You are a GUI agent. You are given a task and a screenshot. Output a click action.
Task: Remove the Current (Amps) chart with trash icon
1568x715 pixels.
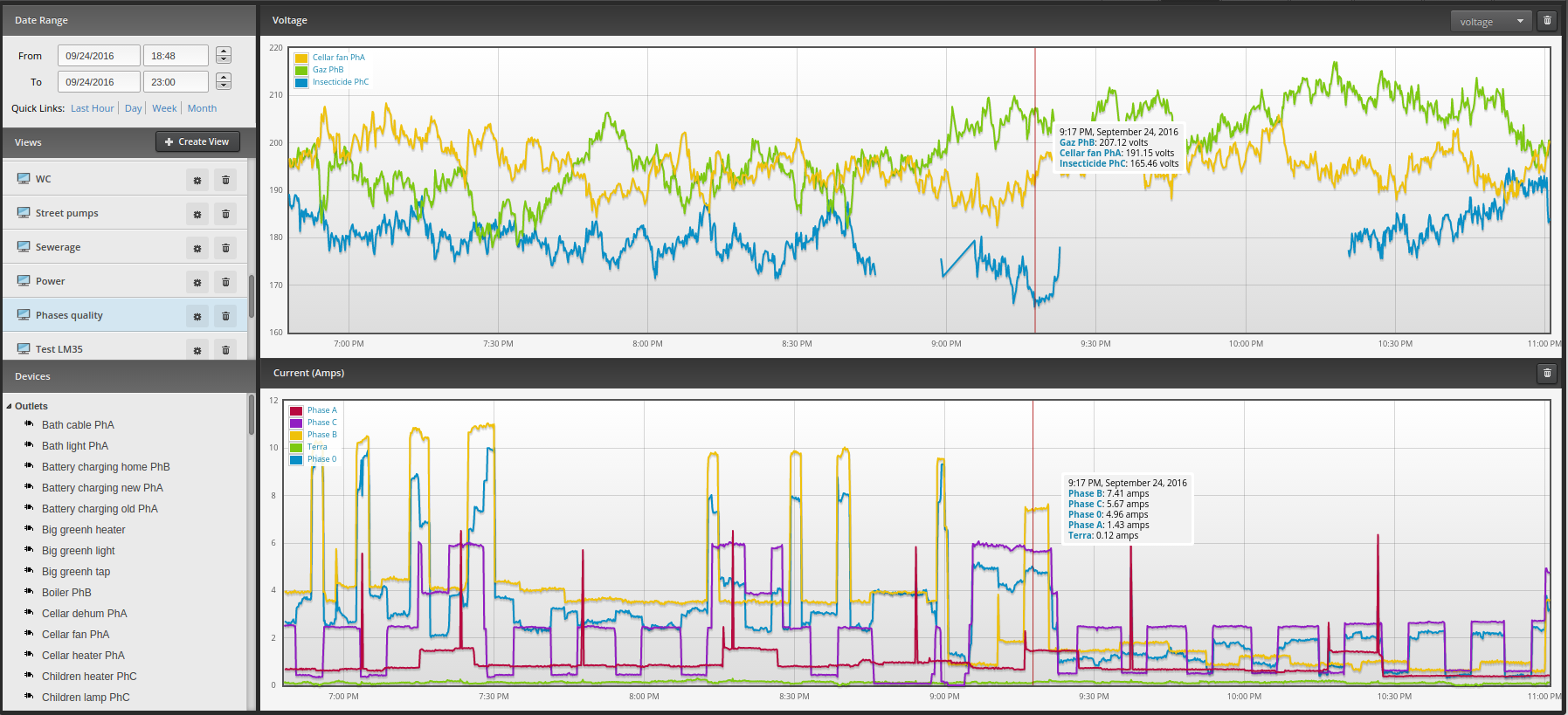[x=1547, y=374]
